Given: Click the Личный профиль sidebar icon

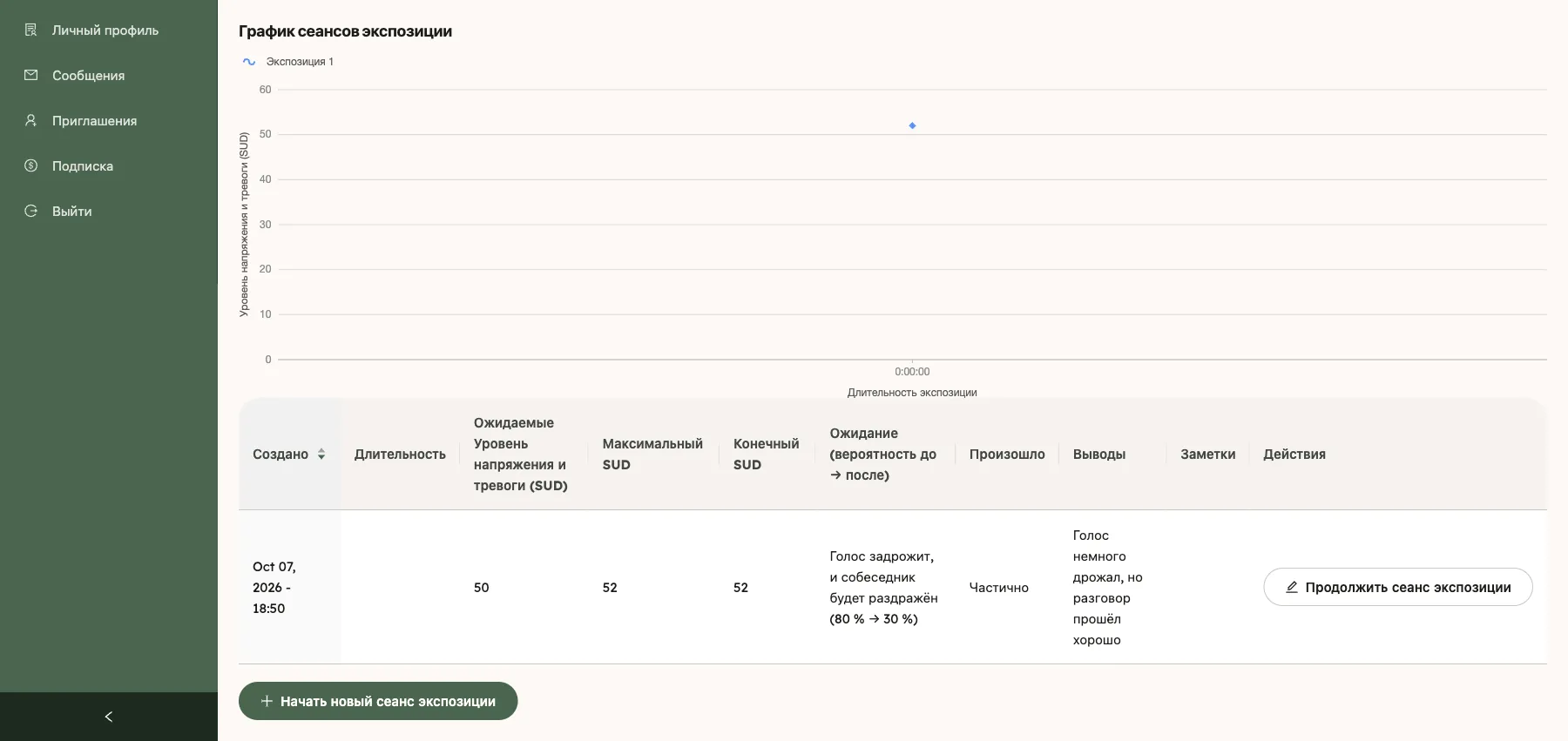Looking at the screenshot, I should tap(31, 30).
